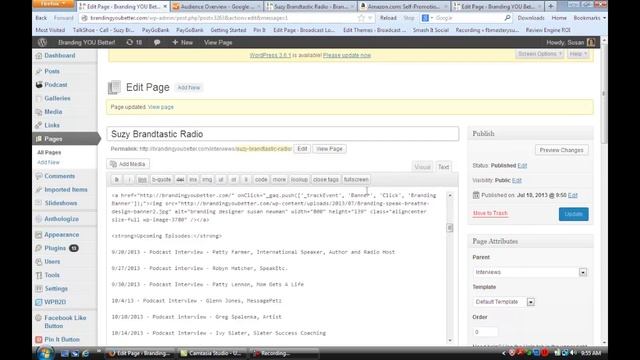Click Move to Trash link

click(x=490, y=213)
